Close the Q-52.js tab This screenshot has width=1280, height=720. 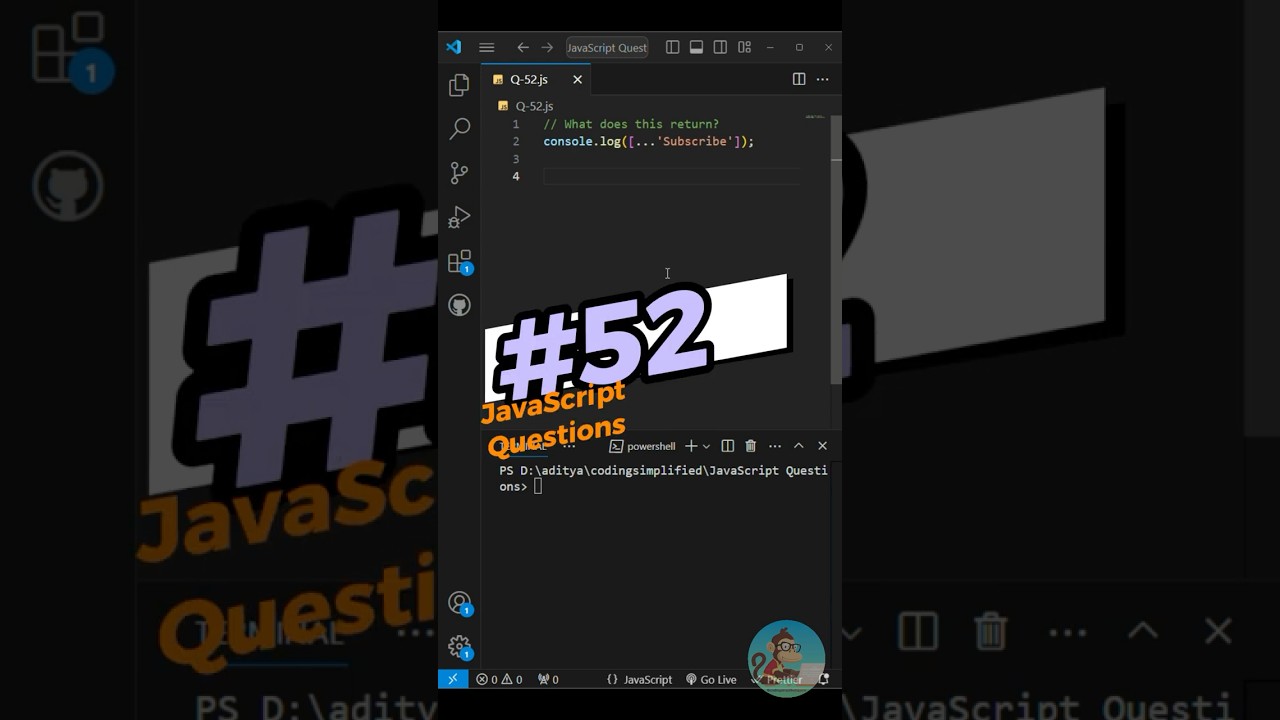[577, 79]
